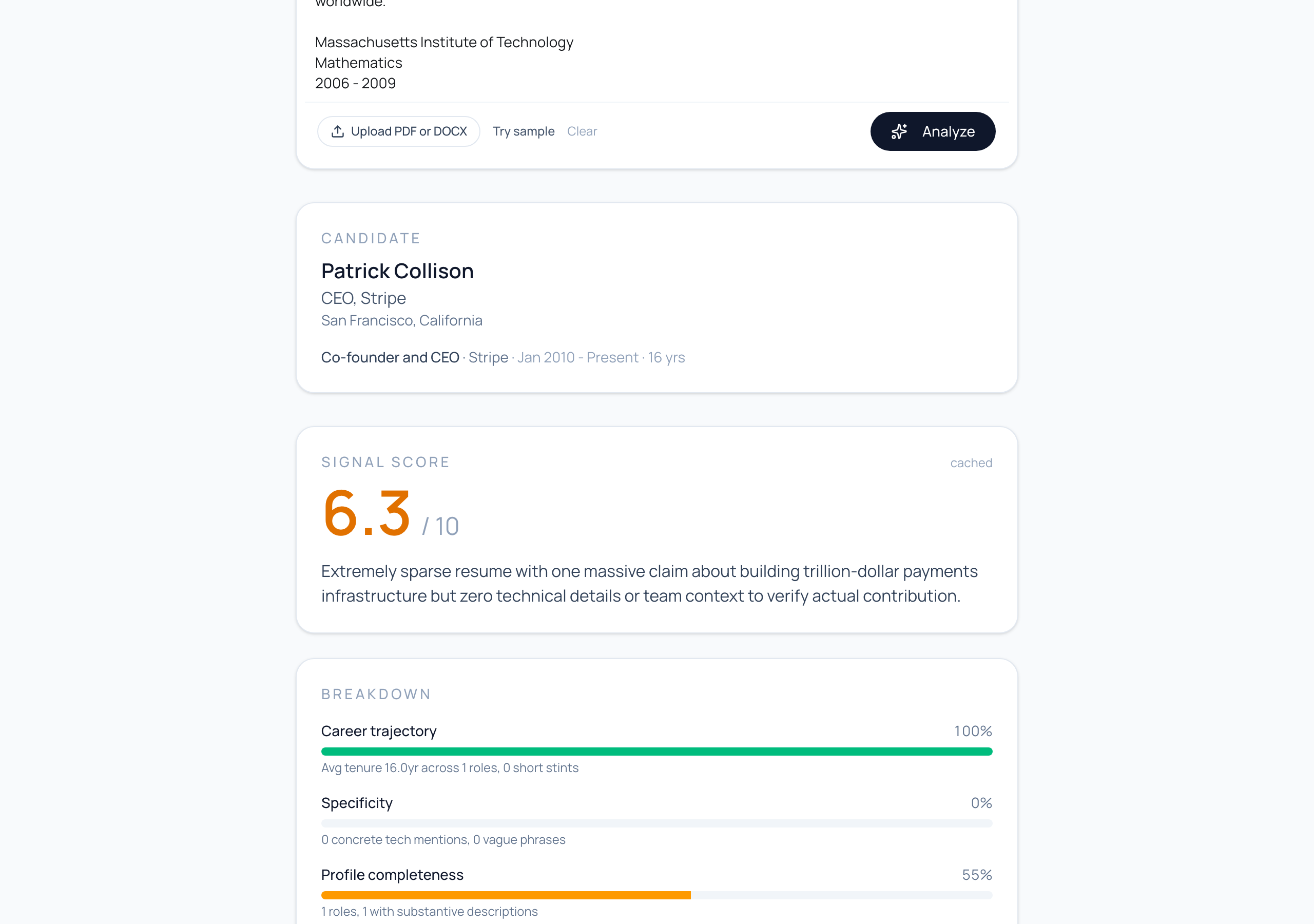Image resolution: width=1314 pixels, height=924 pixels.
Task: Click the signal score summary paragraph
Action: tap(650, 583)
